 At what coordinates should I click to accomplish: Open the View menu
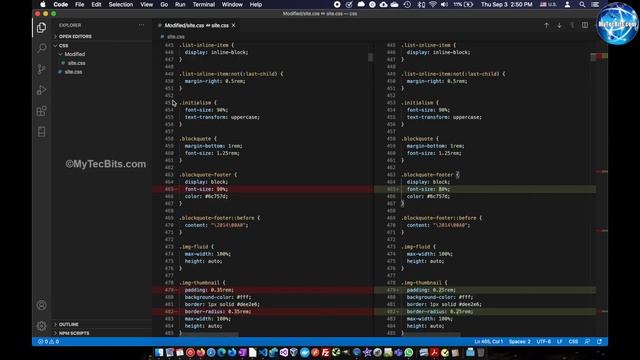tap(147, 4)
